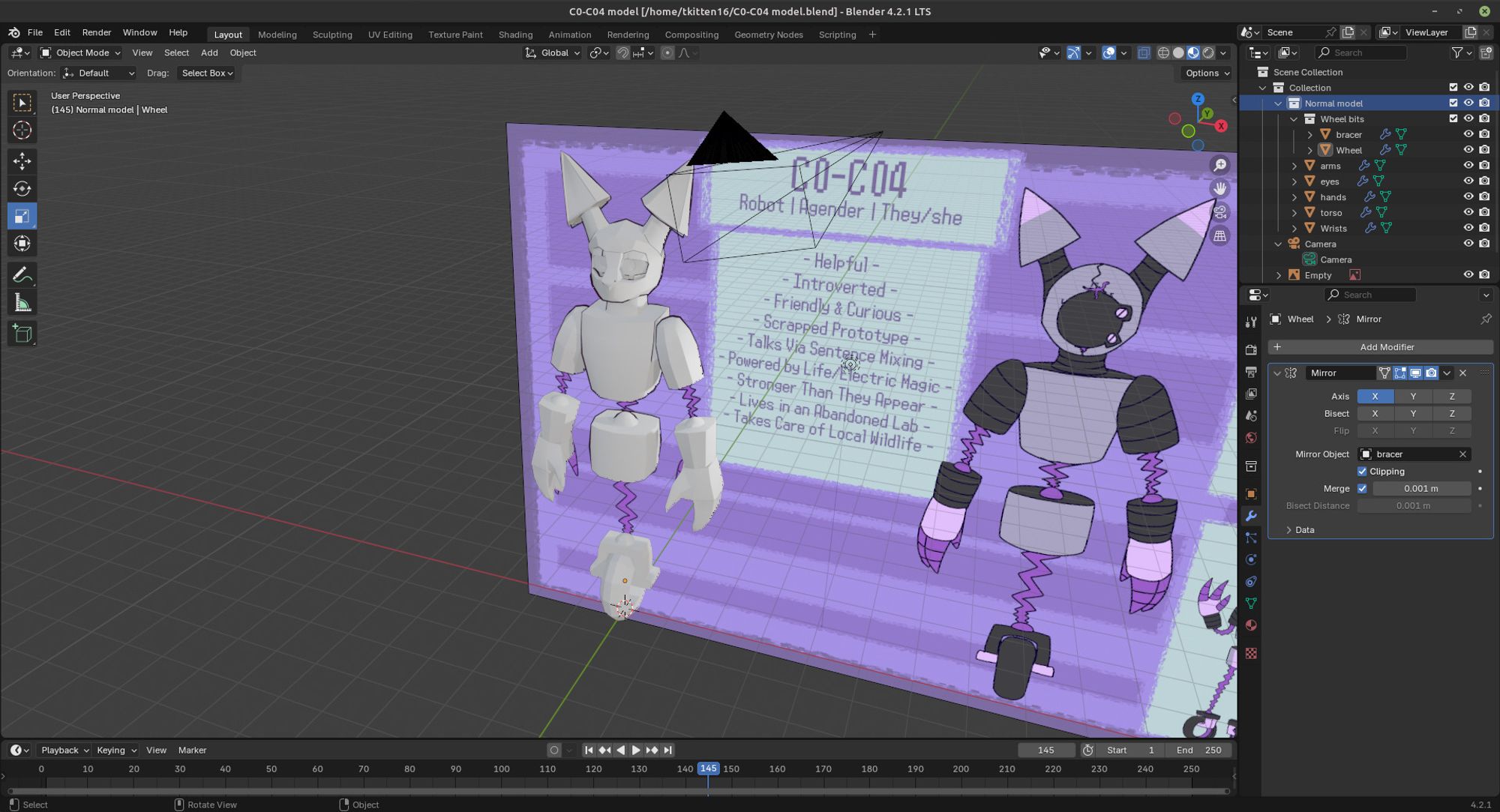Screen dimensions: 1500x812
Task: Select the 3D Cursor tool
Action: point(22,130)
